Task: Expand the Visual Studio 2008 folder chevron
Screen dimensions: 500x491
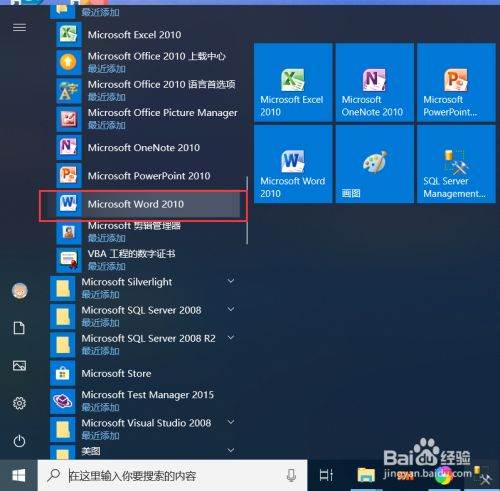Action: (231, 422)
